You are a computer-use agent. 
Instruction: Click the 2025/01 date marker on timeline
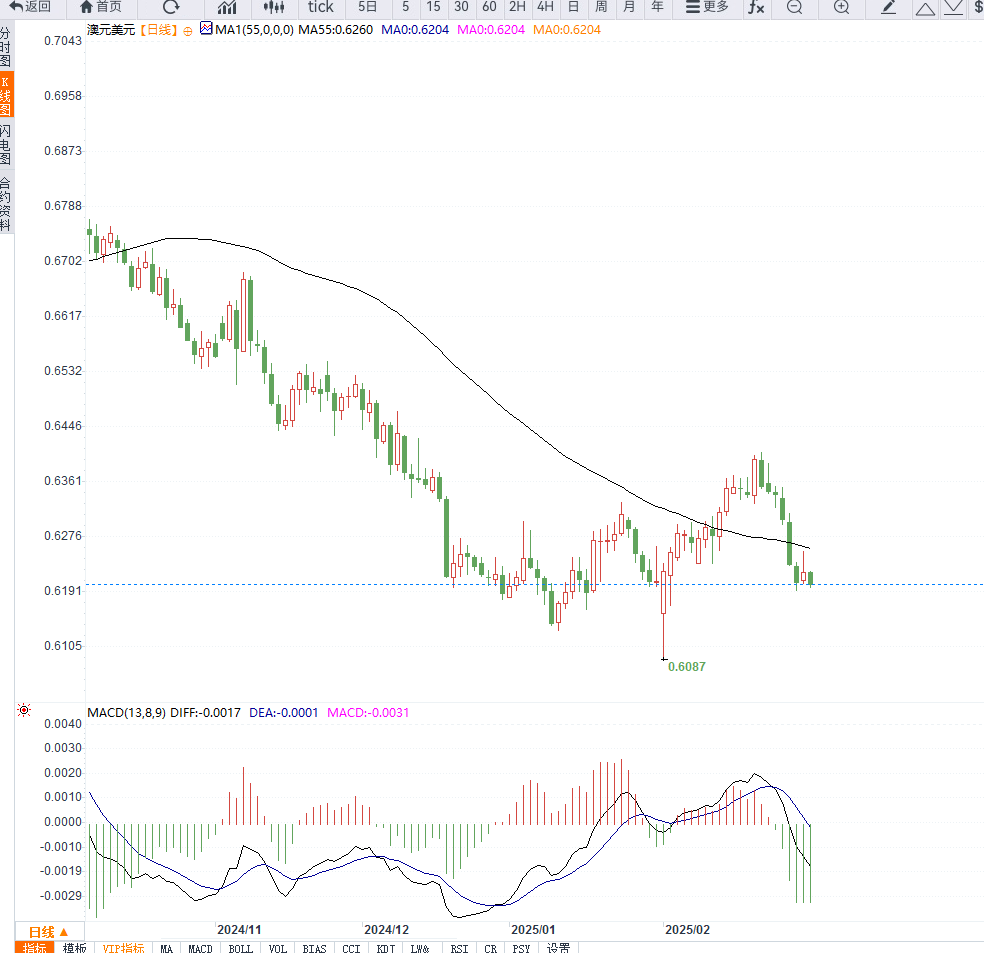coord(533,930)
